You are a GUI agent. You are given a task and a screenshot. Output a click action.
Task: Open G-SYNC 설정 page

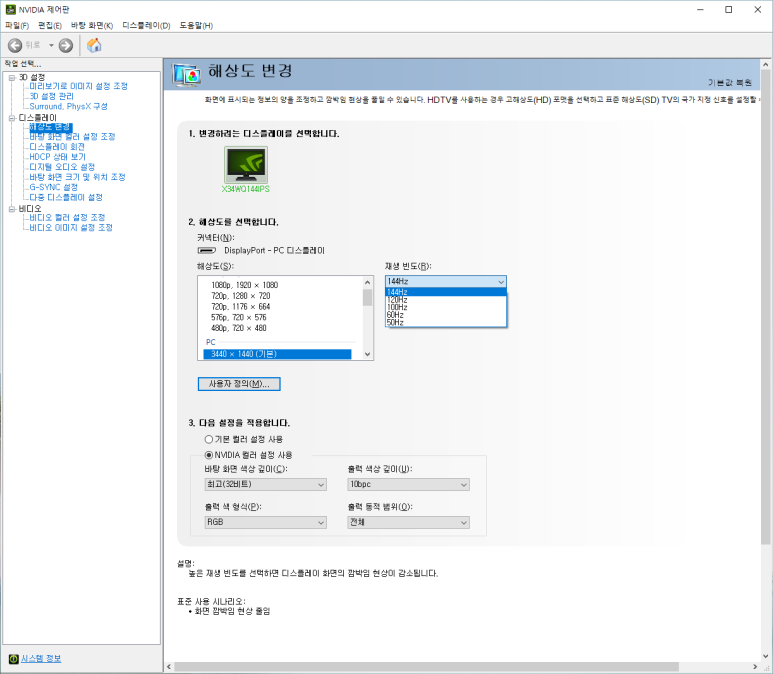point(53,187)
